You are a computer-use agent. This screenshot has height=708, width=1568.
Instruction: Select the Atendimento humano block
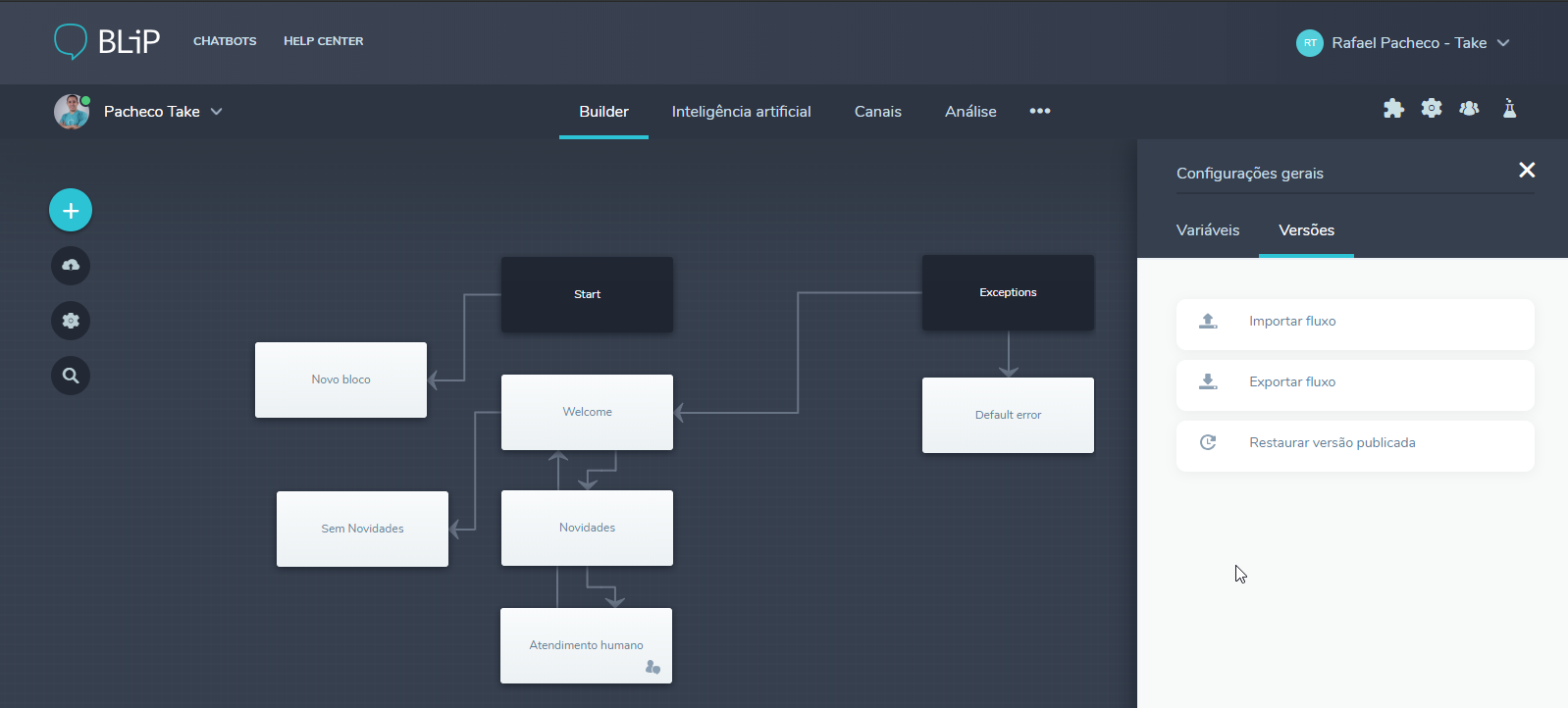(586, 645)
